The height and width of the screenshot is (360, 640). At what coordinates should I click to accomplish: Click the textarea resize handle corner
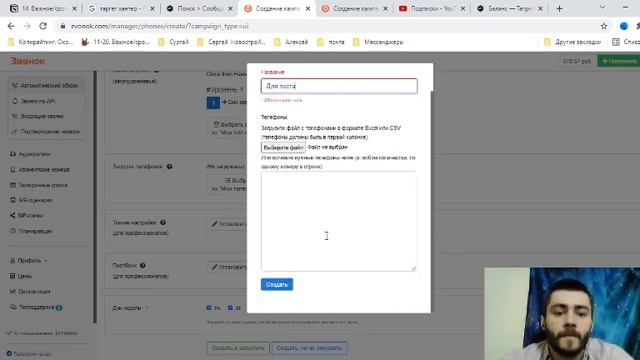point(413,269)
